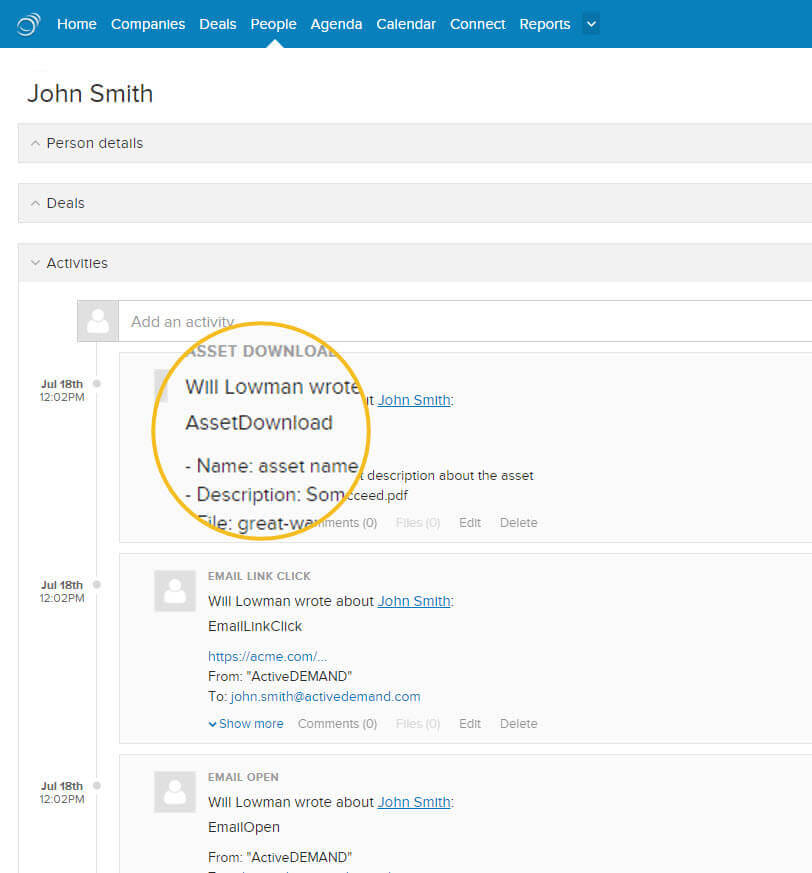Click the John Smith page title
Screen dimensions: 812x873
click(x=90, y=94)
